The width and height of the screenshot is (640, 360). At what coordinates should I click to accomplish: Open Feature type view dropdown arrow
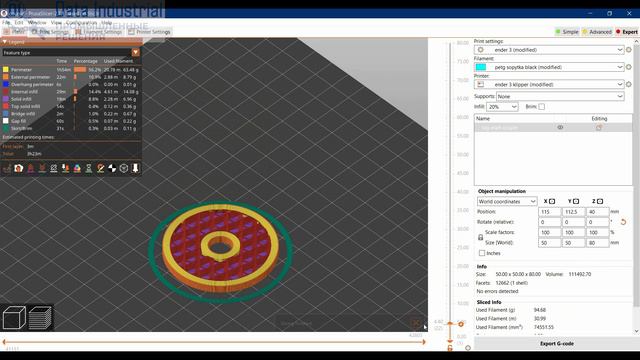point(136,52)
